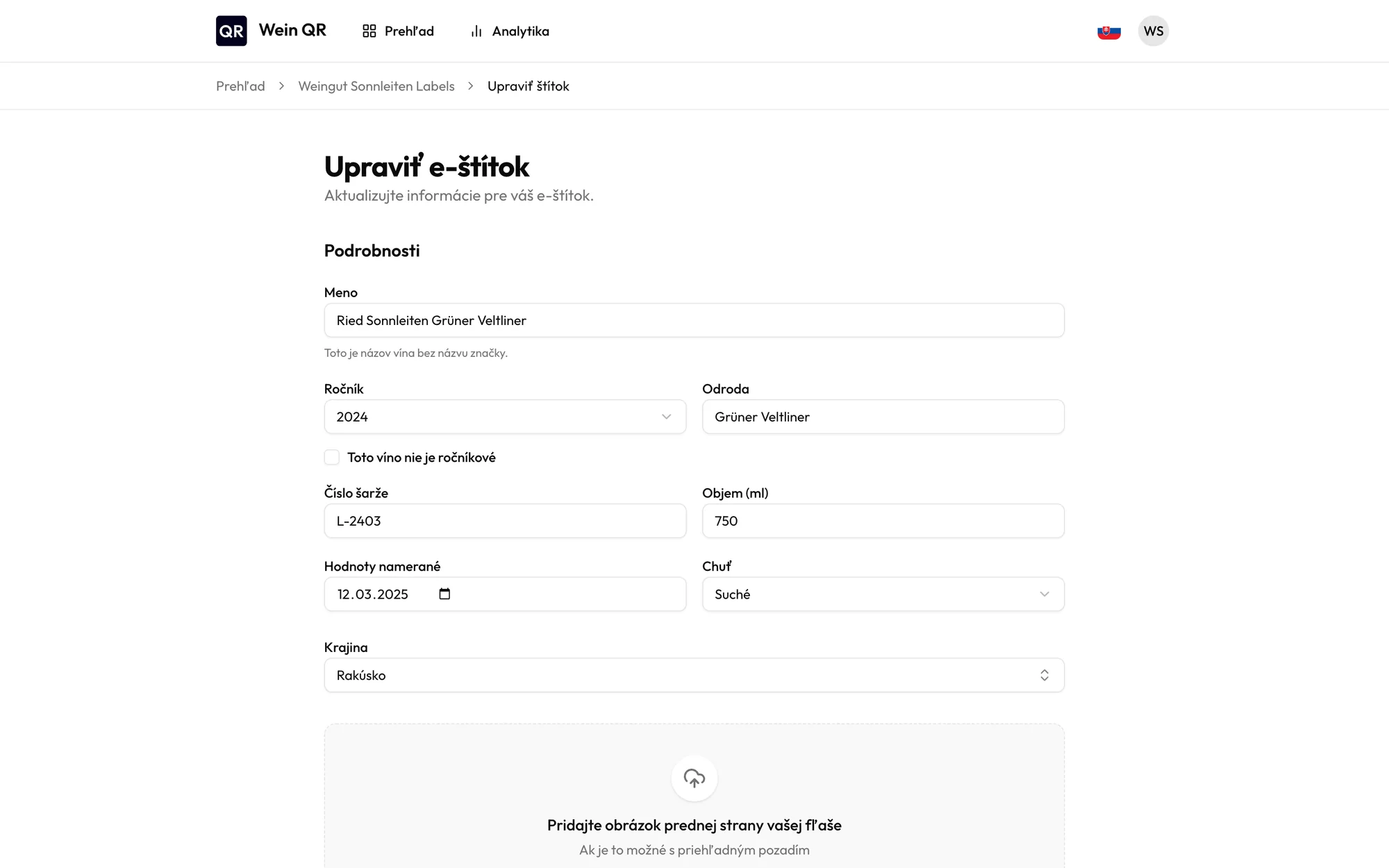This screenshot has width=1389, height=868.
Task: Open the Chuť dropdown showing Suché
Action: pos(883,594)
